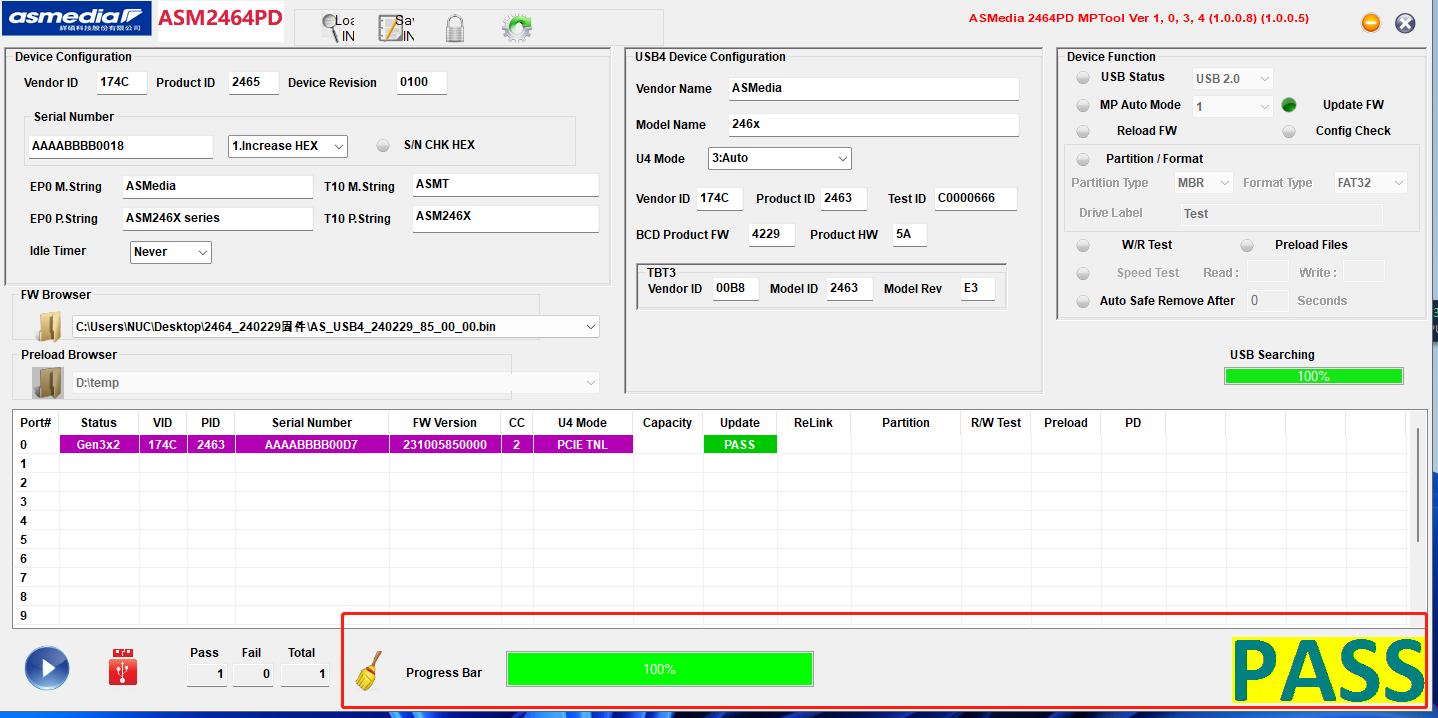This screenshot has height=718, width=1438.
Task: Toggle the Update FW radio button
Action: 1289,105
